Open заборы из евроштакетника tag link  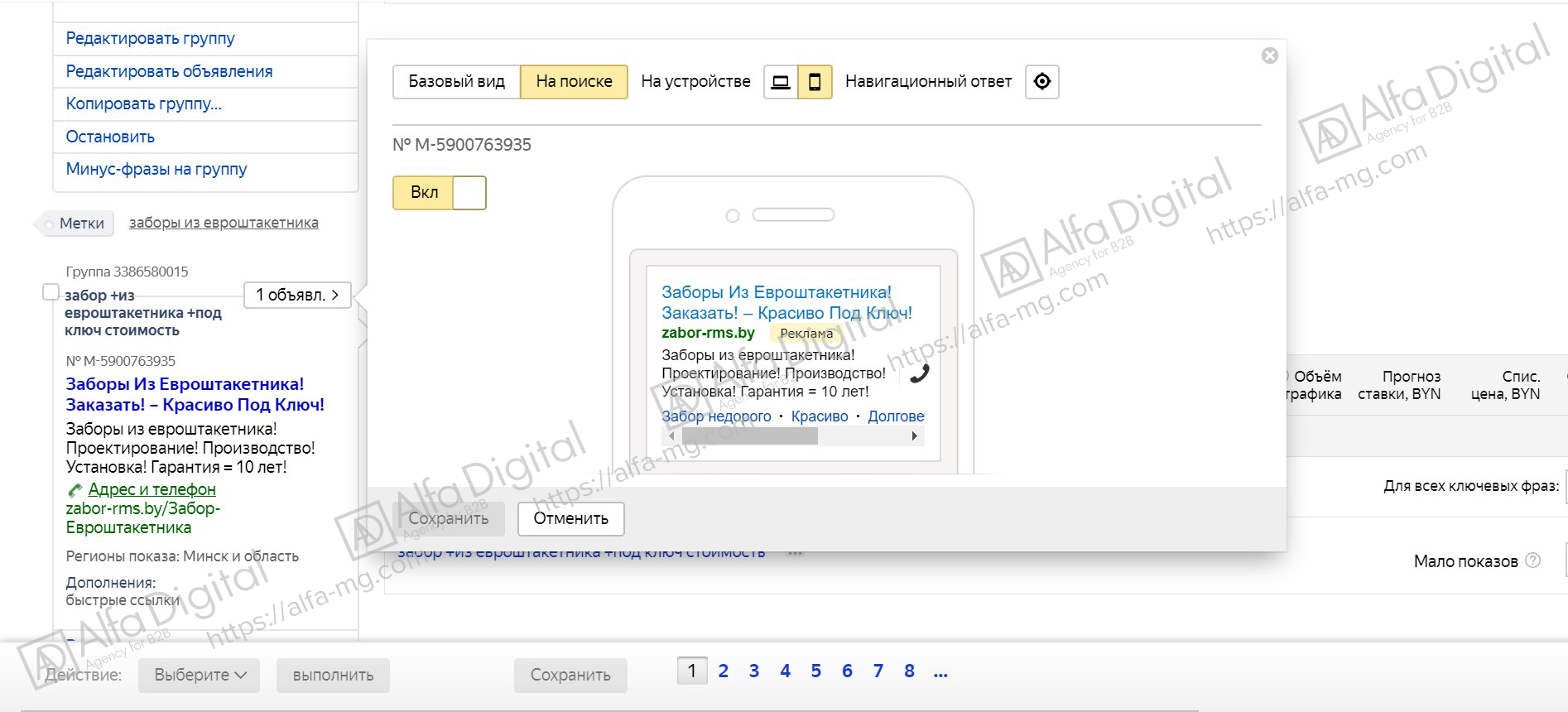224,223
